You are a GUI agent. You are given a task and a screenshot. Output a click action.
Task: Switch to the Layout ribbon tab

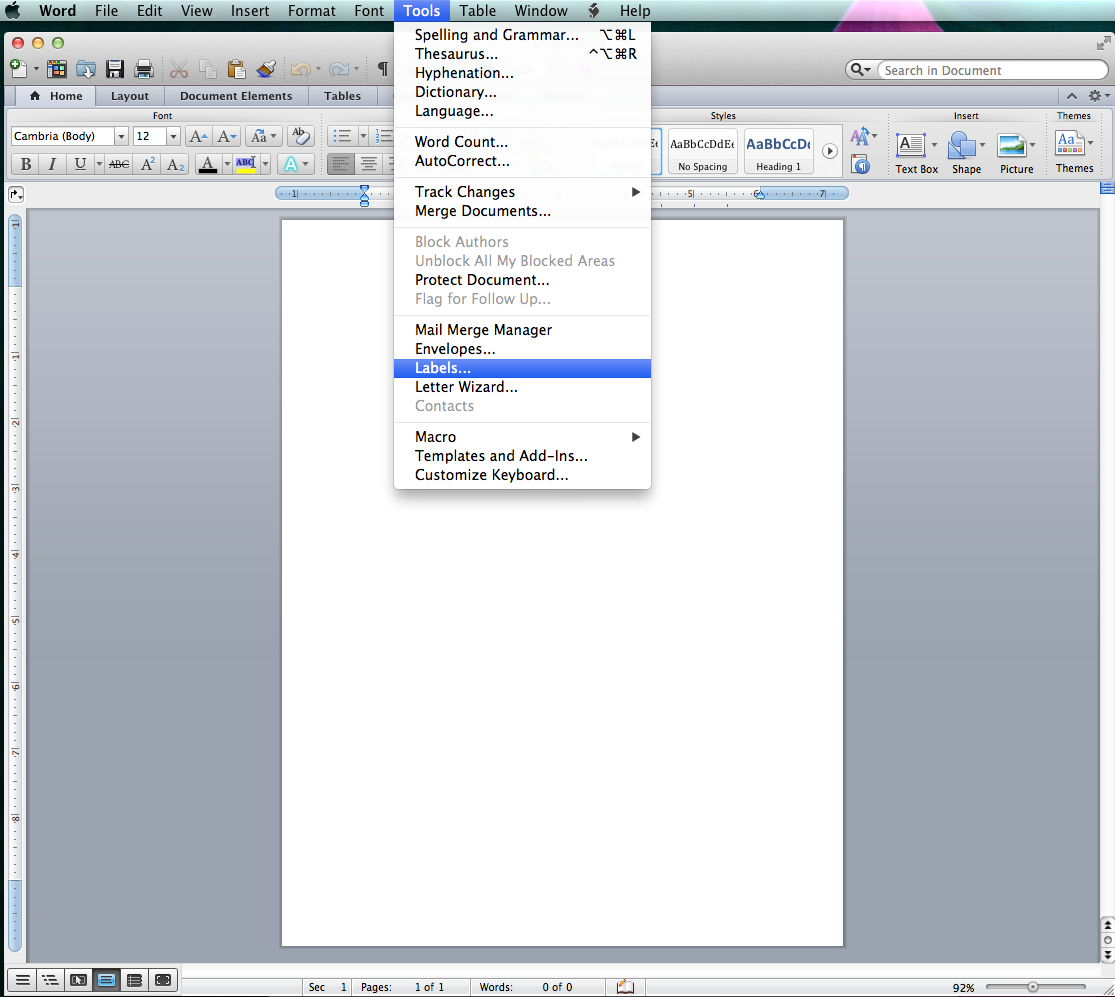coord(129,95)
